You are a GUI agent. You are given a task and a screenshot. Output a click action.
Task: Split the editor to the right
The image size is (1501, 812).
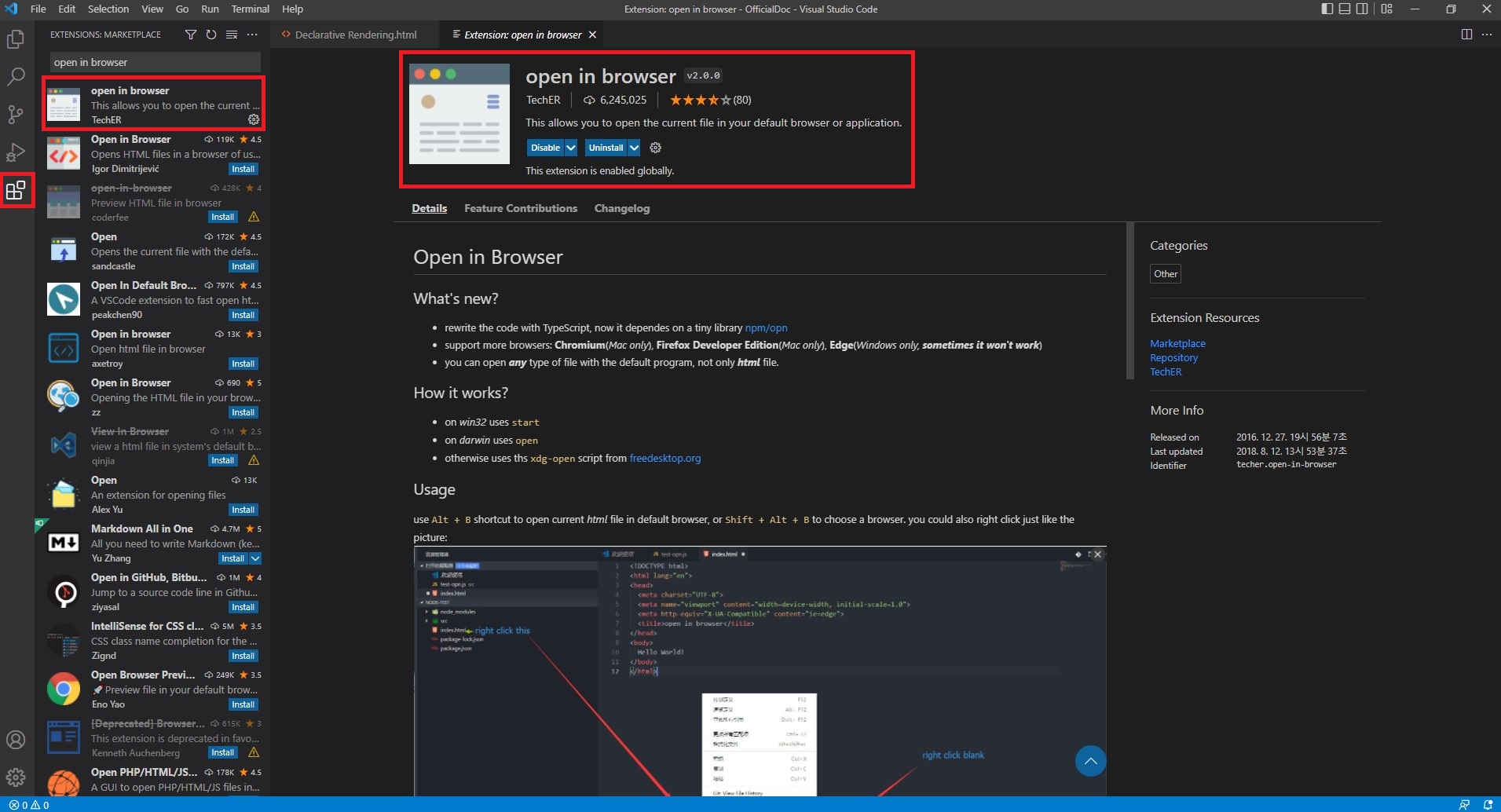click(1466, 35)
